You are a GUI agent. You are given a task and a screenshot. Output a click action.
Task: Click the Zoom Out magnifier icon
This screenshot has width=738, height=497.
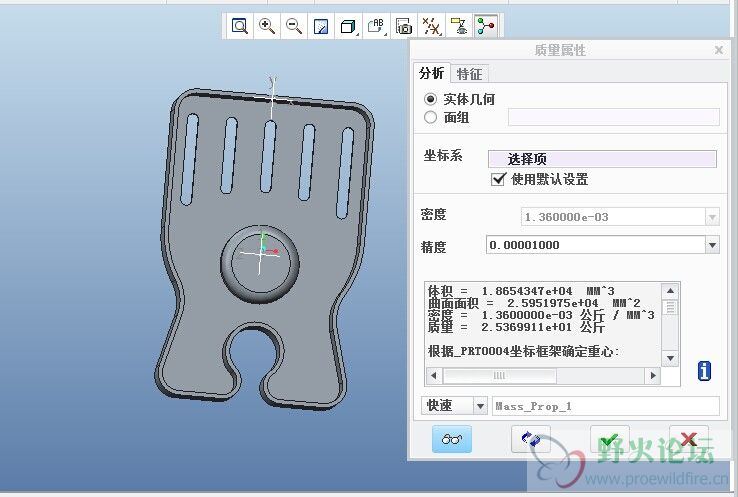coord(294,26)
